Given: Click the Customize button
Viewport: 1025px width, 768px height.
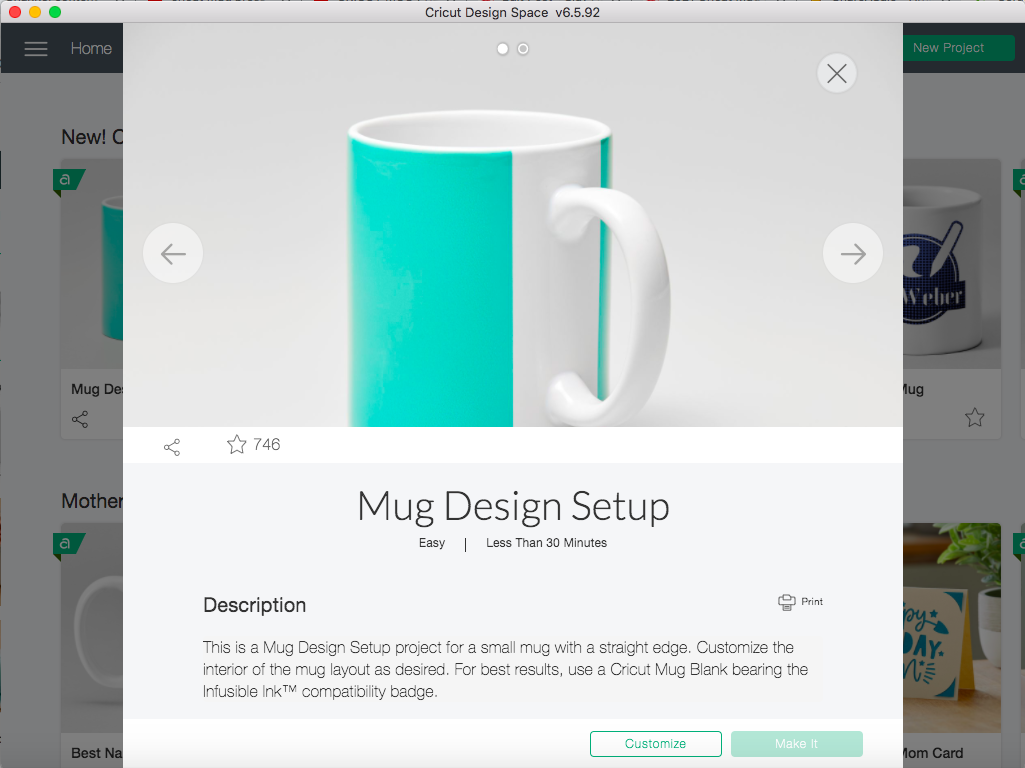Looking at the screenshot, I should [x=656, y=744].
